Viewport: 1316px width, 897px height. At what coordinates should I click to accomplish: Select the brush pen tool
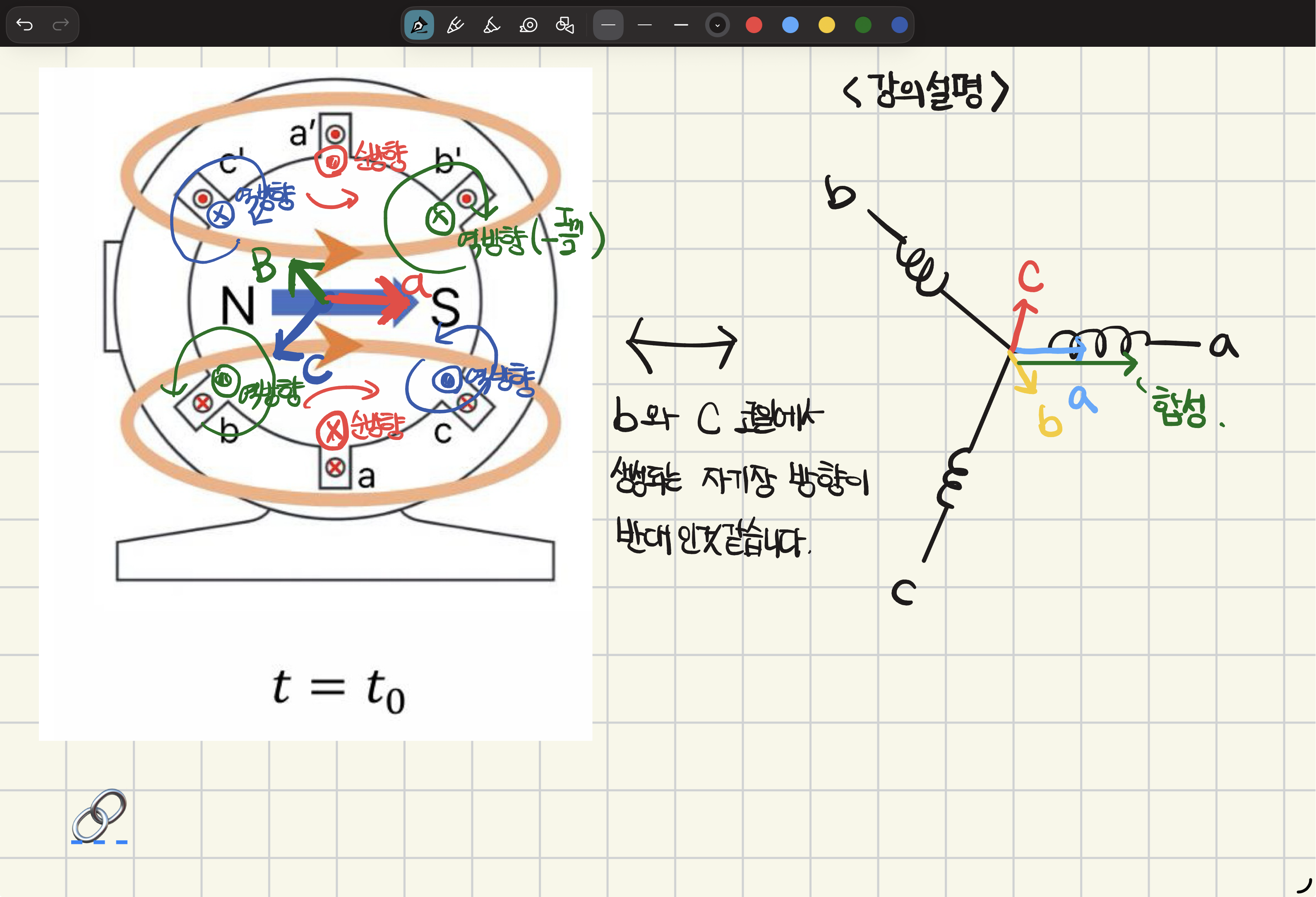click(x=455, y=25)
